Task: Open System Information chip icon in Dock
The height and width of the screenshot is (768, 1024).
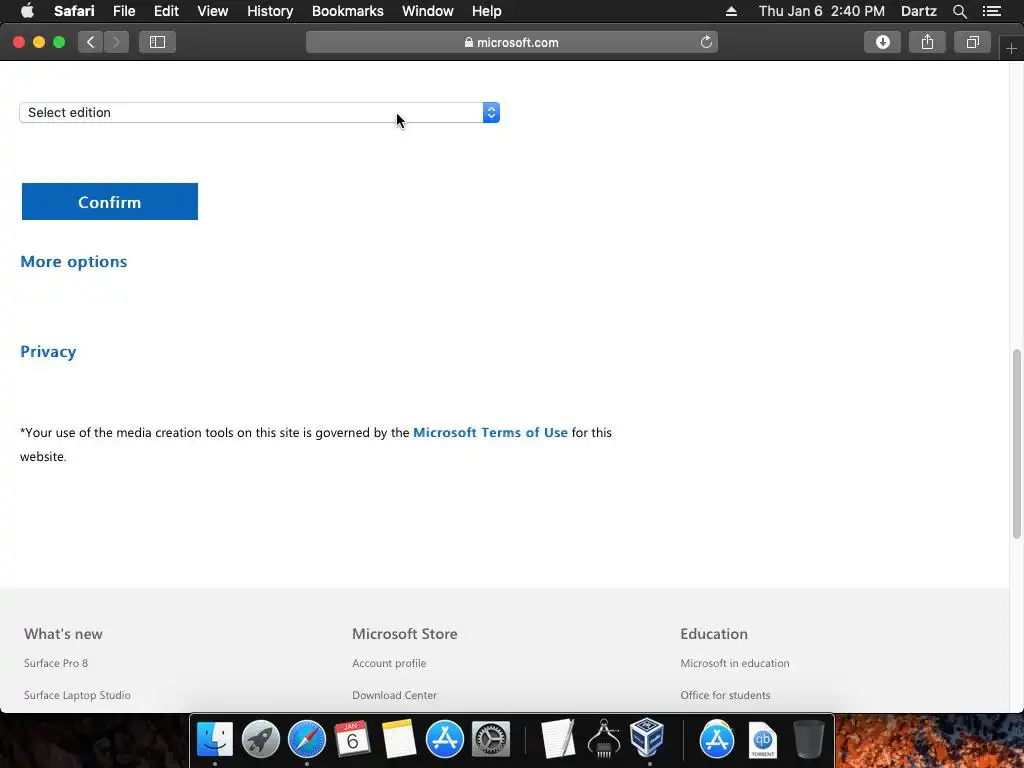Action: click(604, 739)
